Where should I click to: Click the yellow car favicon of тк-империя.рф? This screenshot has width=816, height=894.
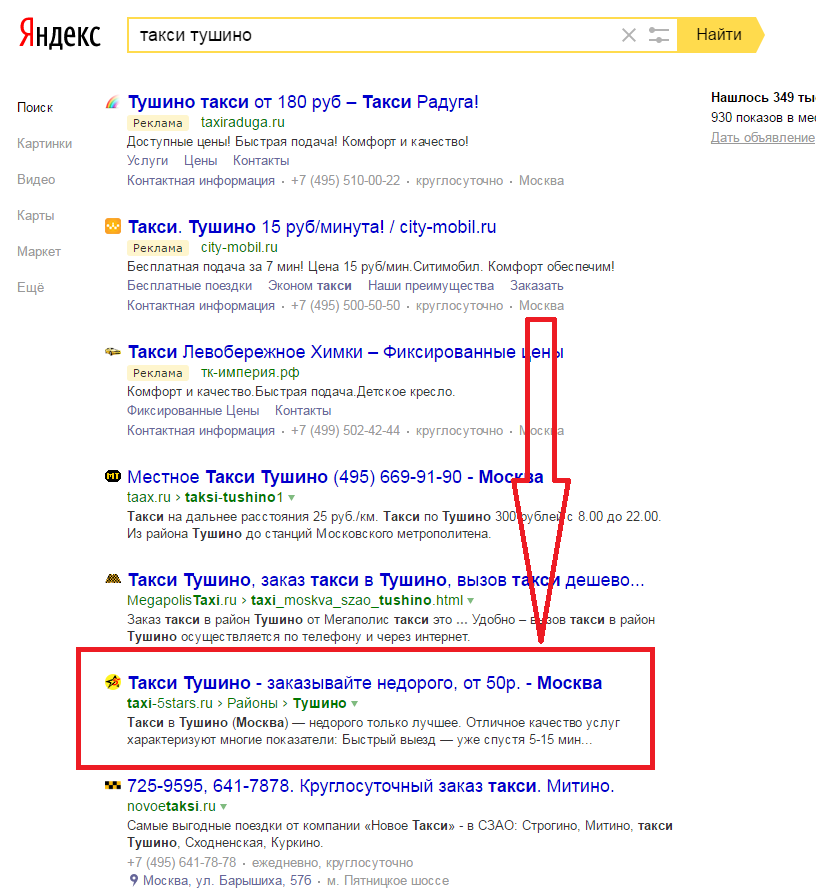tap(113, 352)
